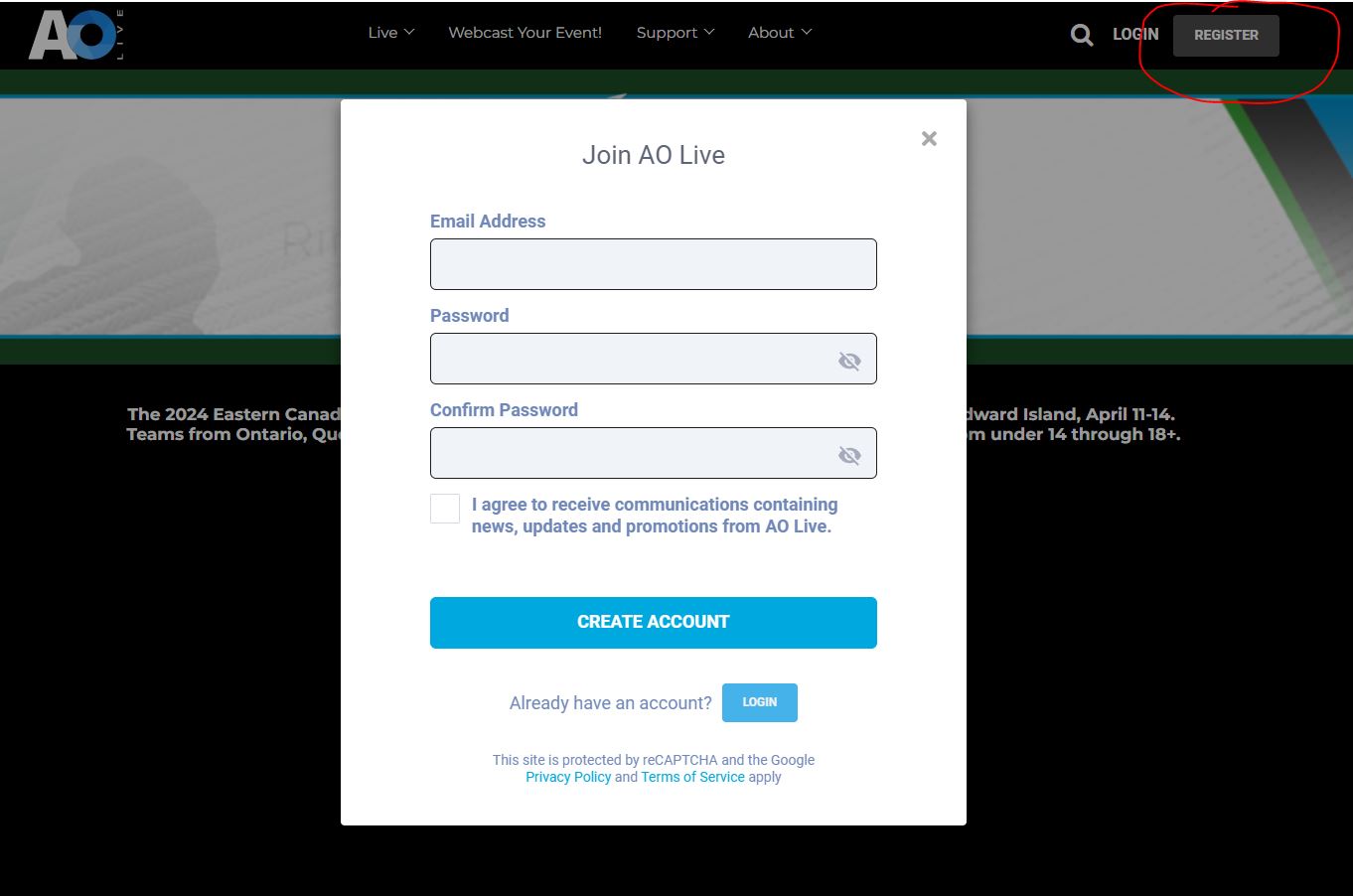1353x896 pixels.
Task: Expand the About menu
Action: pyautogui.click(x=779, y=33)
